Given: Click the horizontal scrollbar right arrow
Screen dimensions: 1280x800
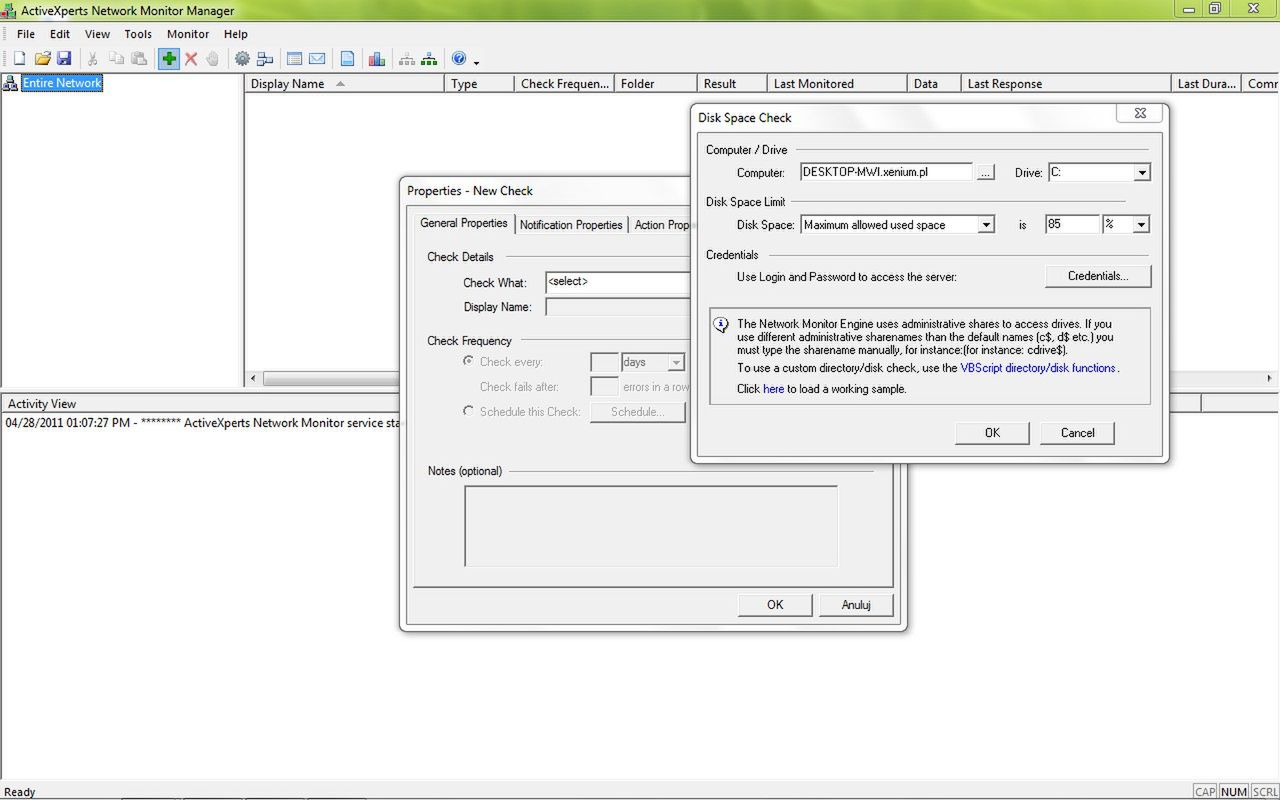Looking at the screenshot, I should coord(1270,379).
